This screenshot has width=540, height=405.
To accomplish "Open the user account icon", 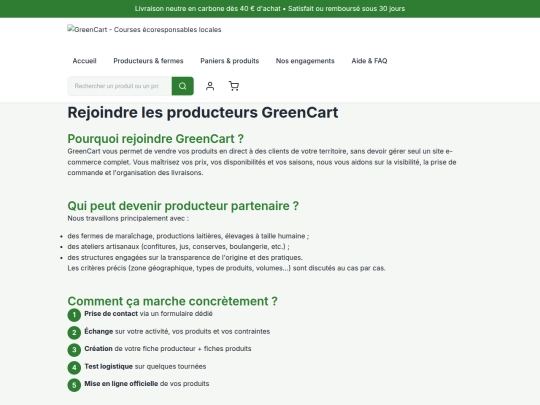I will (210, 86).
